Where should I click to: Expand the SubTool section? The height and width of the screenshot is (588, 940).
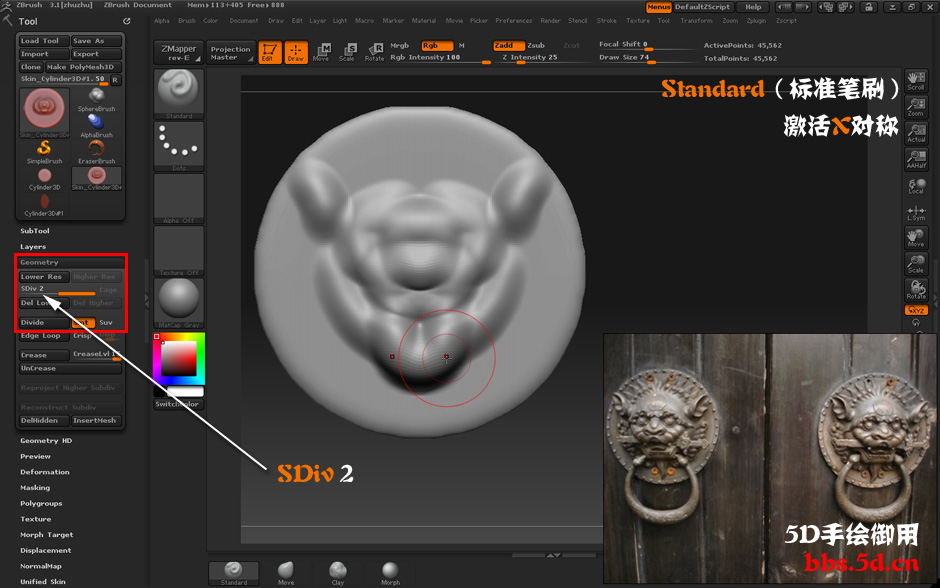click(x=35, y=231)
